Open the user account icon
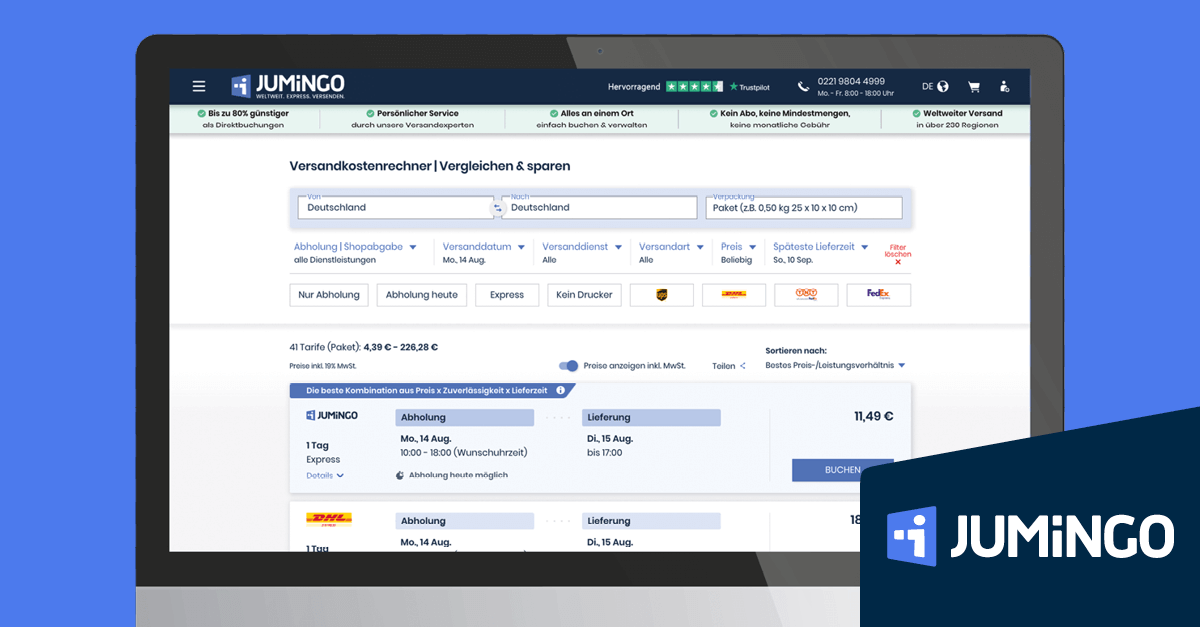 [x=1004, y=87]
